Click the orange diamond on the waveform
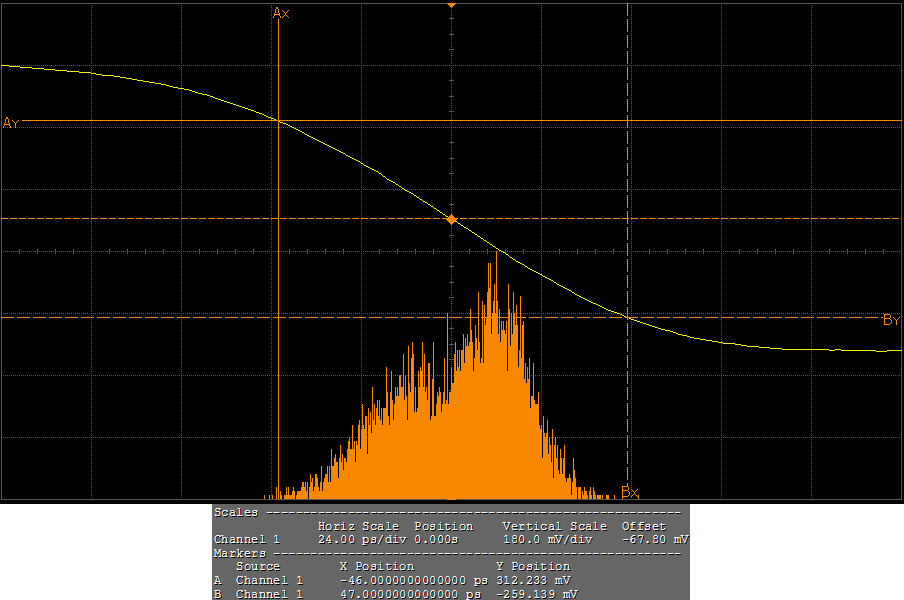The image size is (904, 600). (451, 219)
